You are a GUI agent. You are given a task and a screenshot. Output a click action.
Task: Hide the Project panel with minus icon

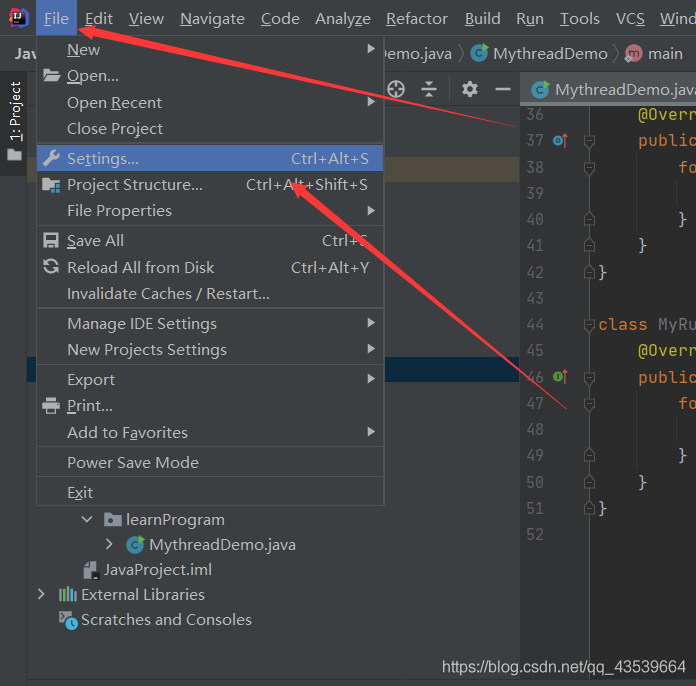click(x=503, y=89)
